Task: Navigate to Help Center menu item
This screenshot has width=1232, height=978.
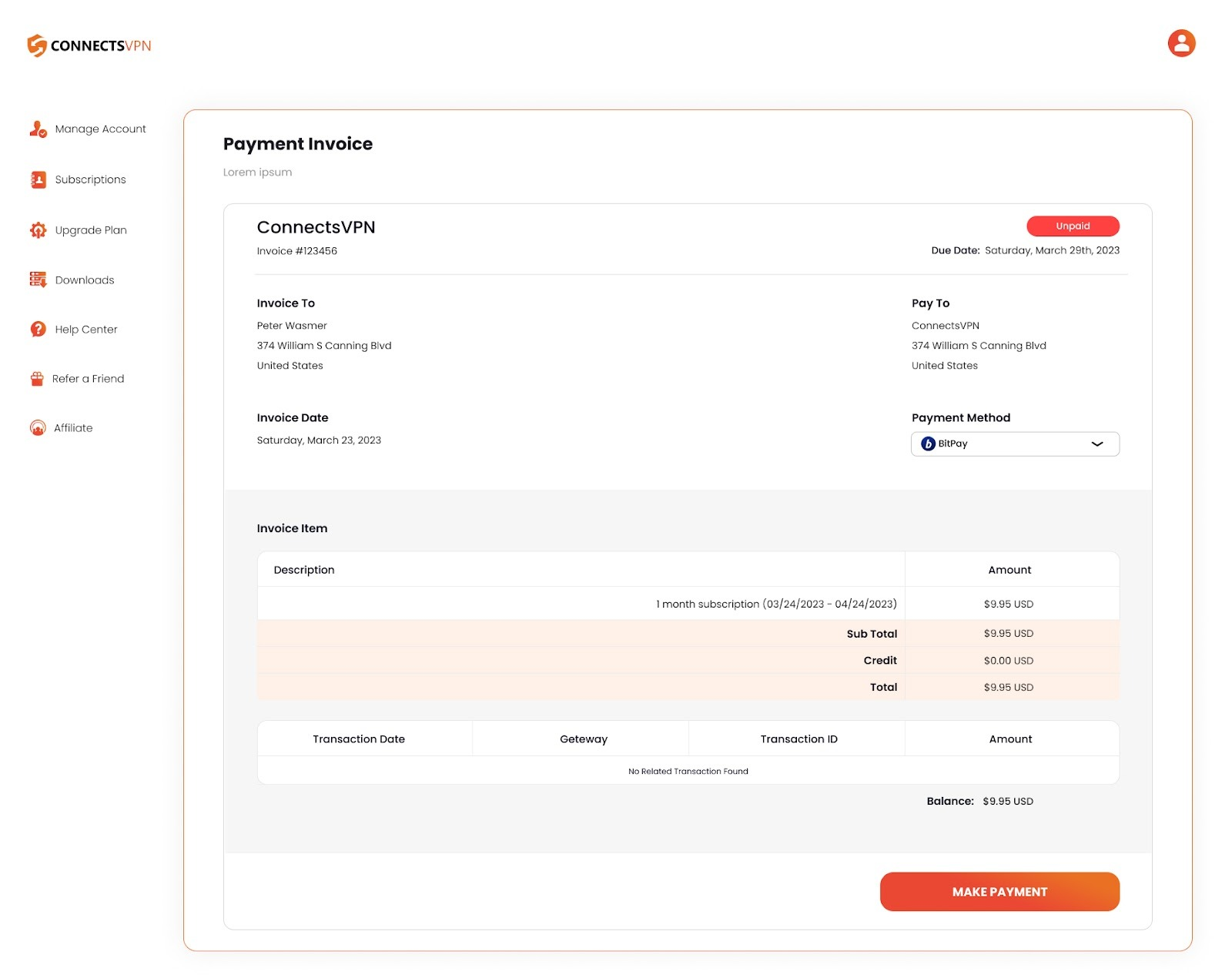Action: pyautogui.click(x=85, y=329)
